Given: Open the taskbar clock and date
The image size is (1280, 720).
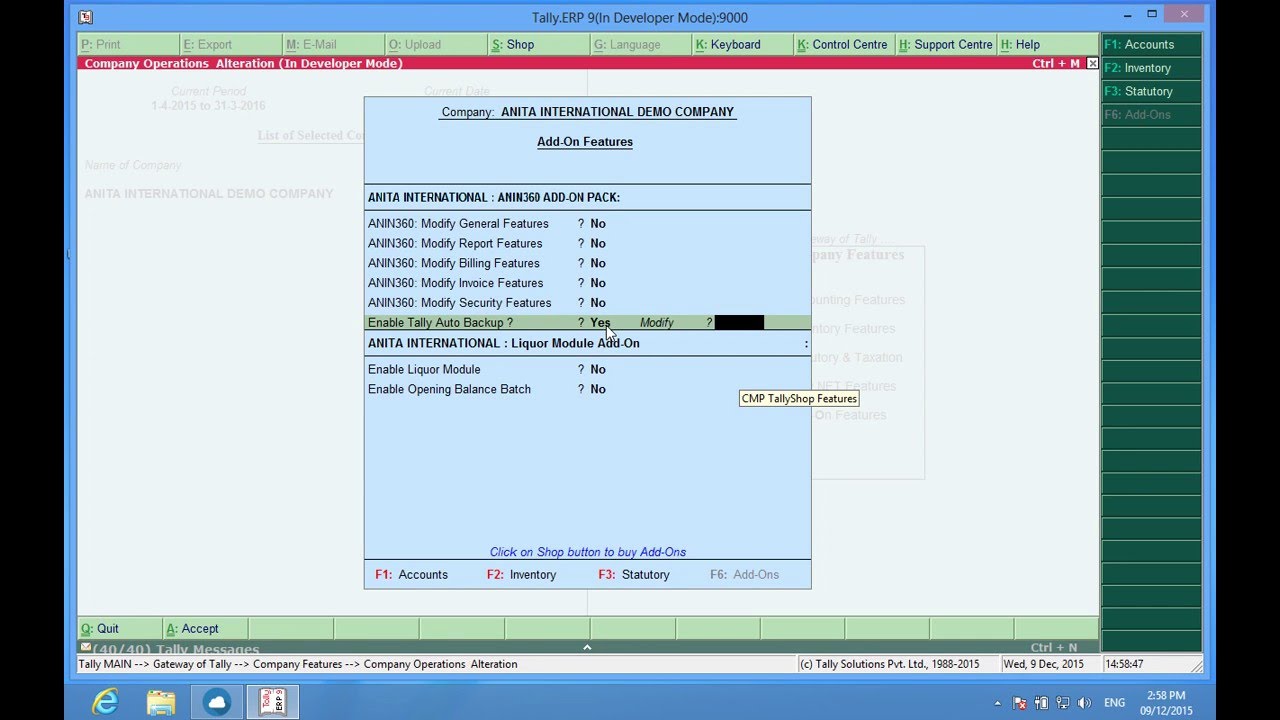Looking at the screenshot, I should pyautogui.click(x=1166, y=703).
